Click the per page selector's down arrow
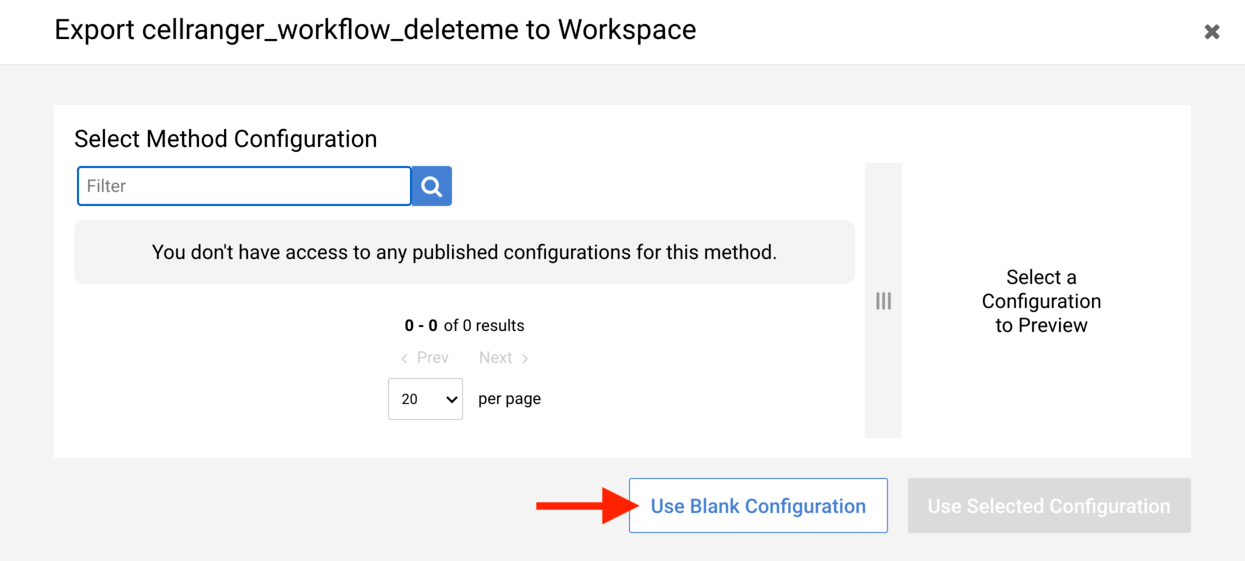This screenshot has width=1245, height=561. coord(451,400)
